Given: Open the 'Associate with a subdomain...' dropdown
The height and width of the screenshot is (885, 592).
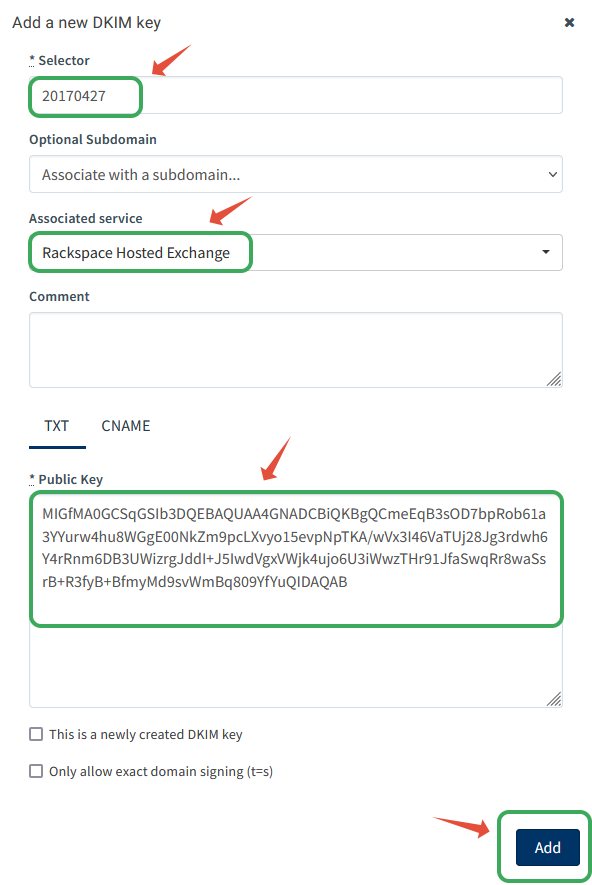Looking at the screenshot, I should pos(296,174).
